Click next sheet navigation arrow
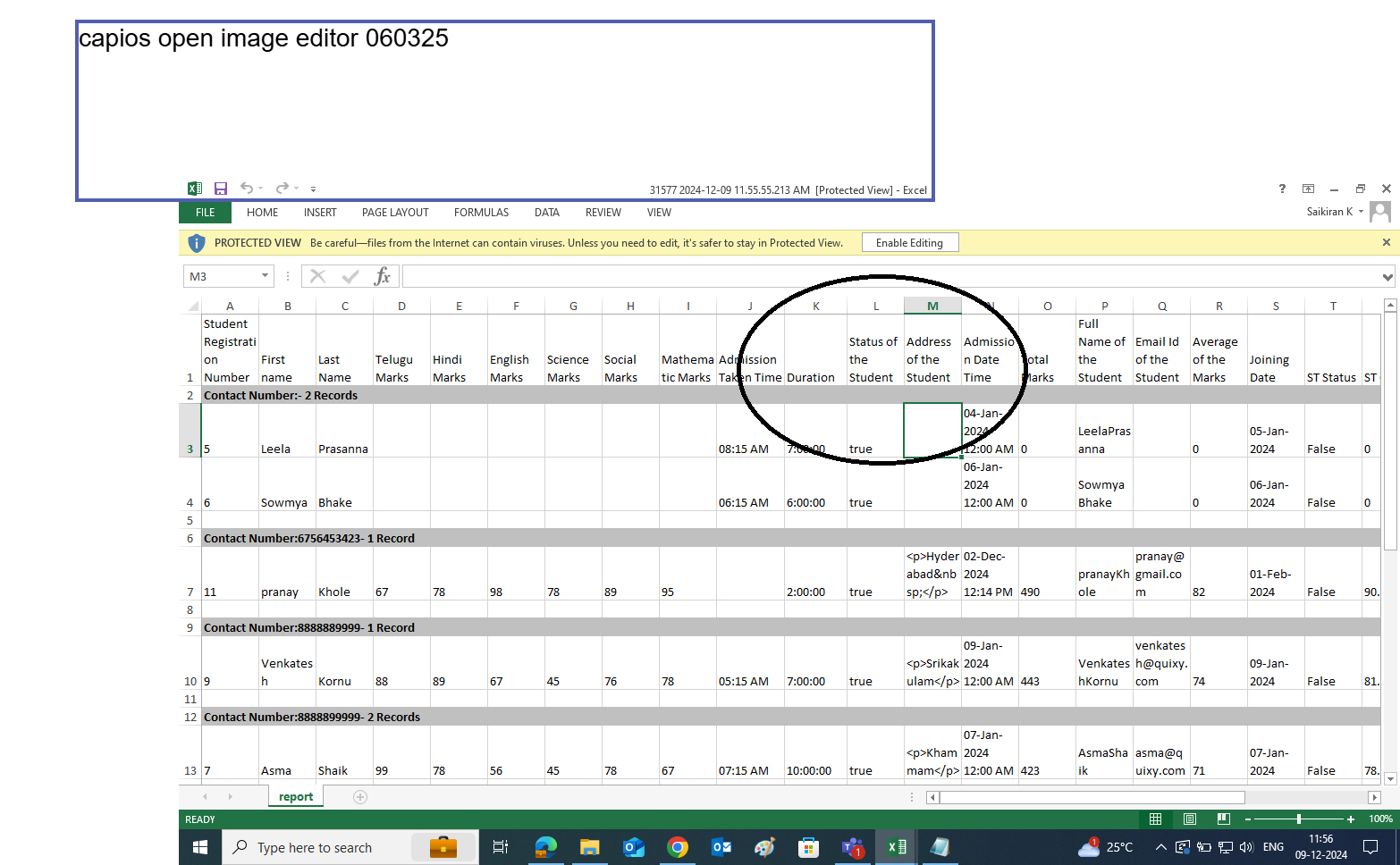Screen dimensions: 1400x865 click(x=230, y=796)
